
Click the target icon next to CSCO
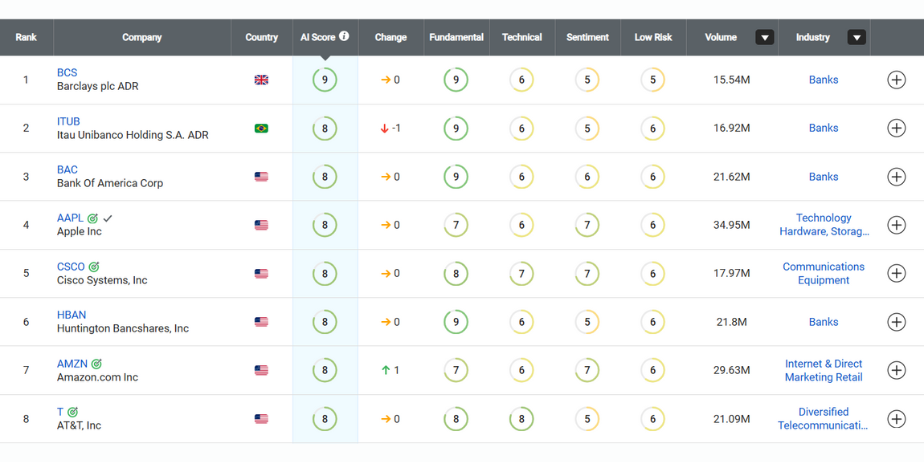94,267
